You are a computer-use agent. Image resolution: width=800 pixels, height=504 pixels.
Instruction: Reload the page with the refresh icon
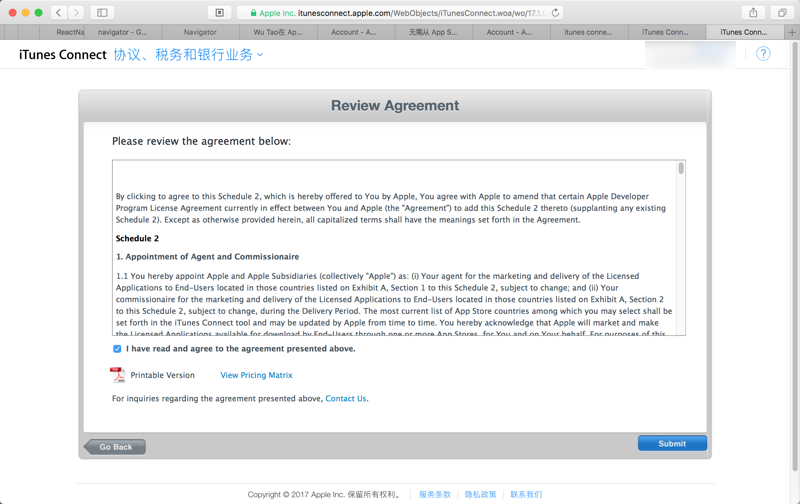(x=555, y=13)
